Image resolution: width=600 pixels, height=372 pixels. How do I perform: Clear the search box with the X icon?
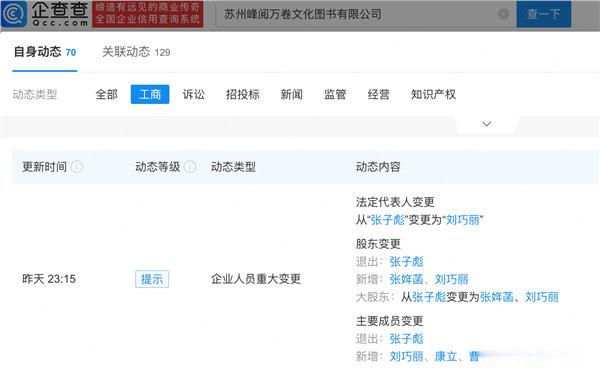tap(504, 15)
